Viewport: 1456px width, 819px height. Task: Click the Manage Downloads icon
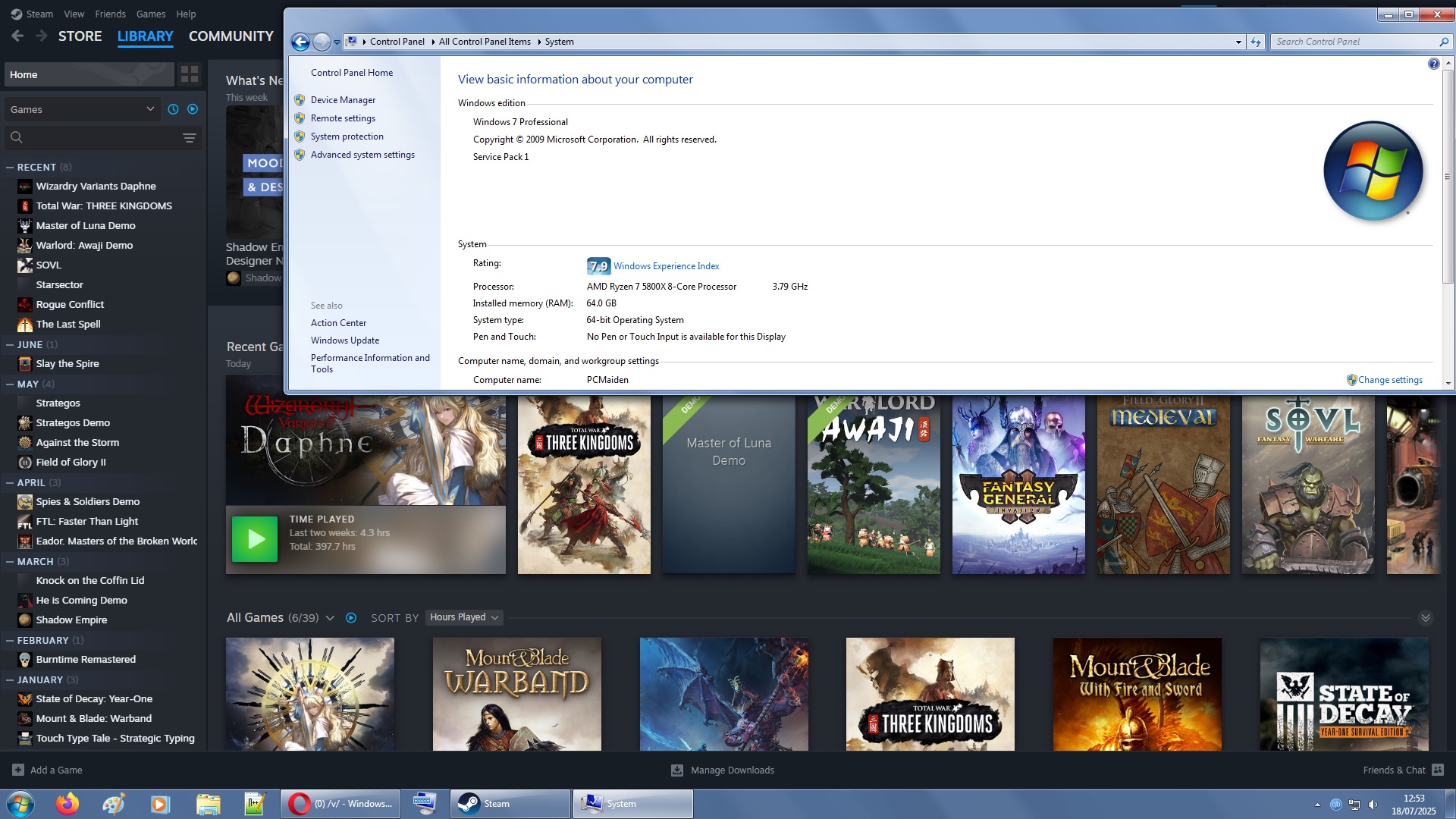click(677, 770)
